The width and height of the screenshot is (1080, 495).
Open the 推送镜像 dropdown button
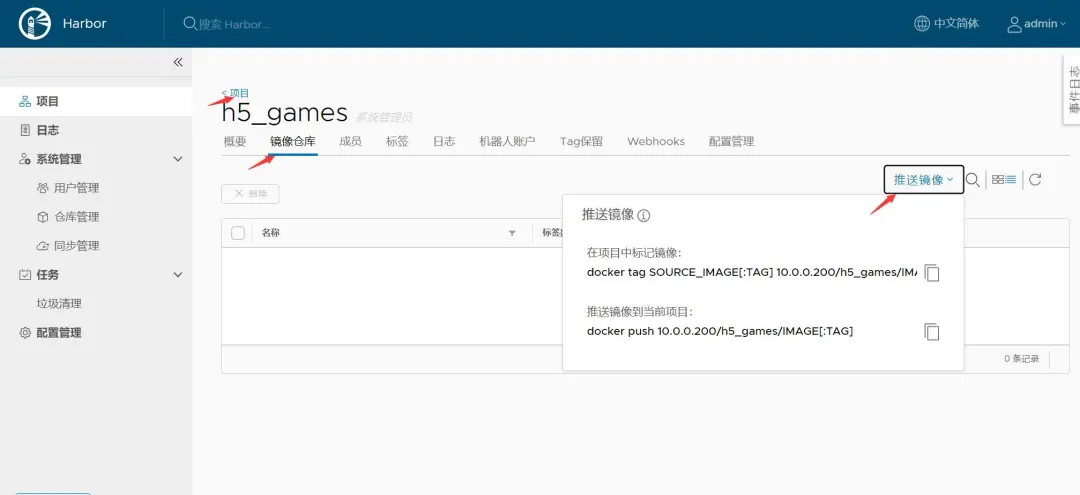coord(924,180)
